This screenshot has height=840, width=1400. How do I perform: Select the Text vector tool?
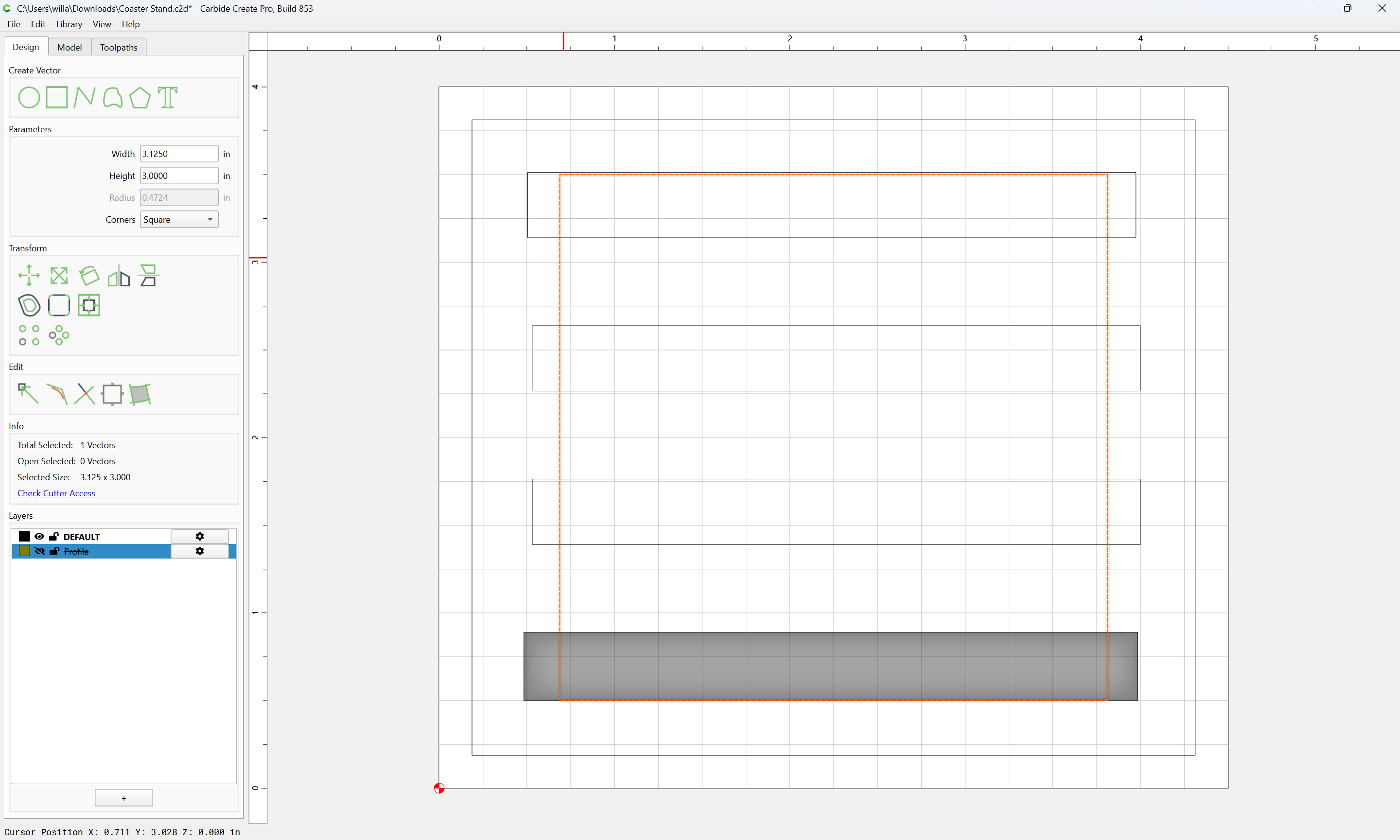point(168,97)
